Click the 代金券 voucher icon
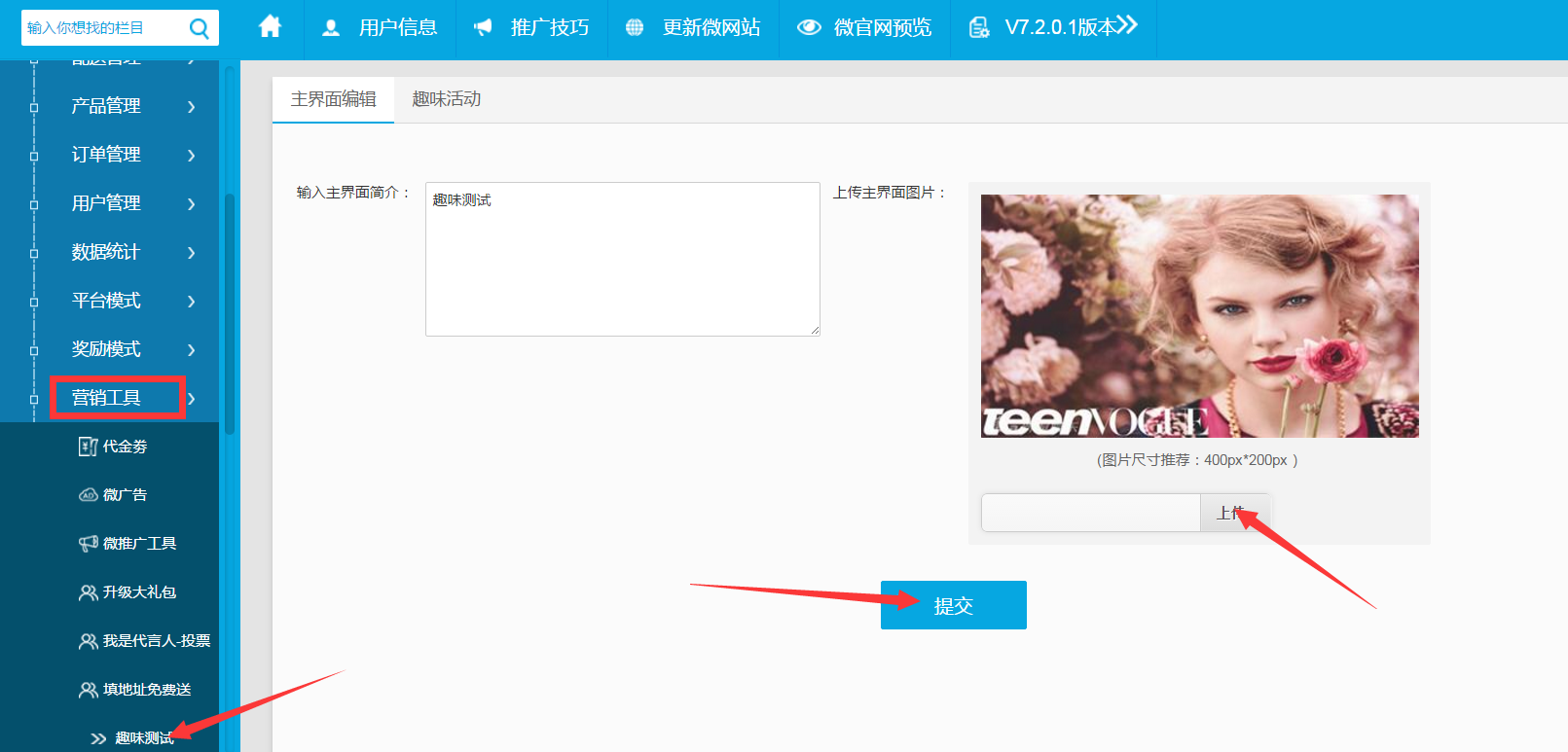Screen dimensions: 1568x752 (x=88, y=447)
